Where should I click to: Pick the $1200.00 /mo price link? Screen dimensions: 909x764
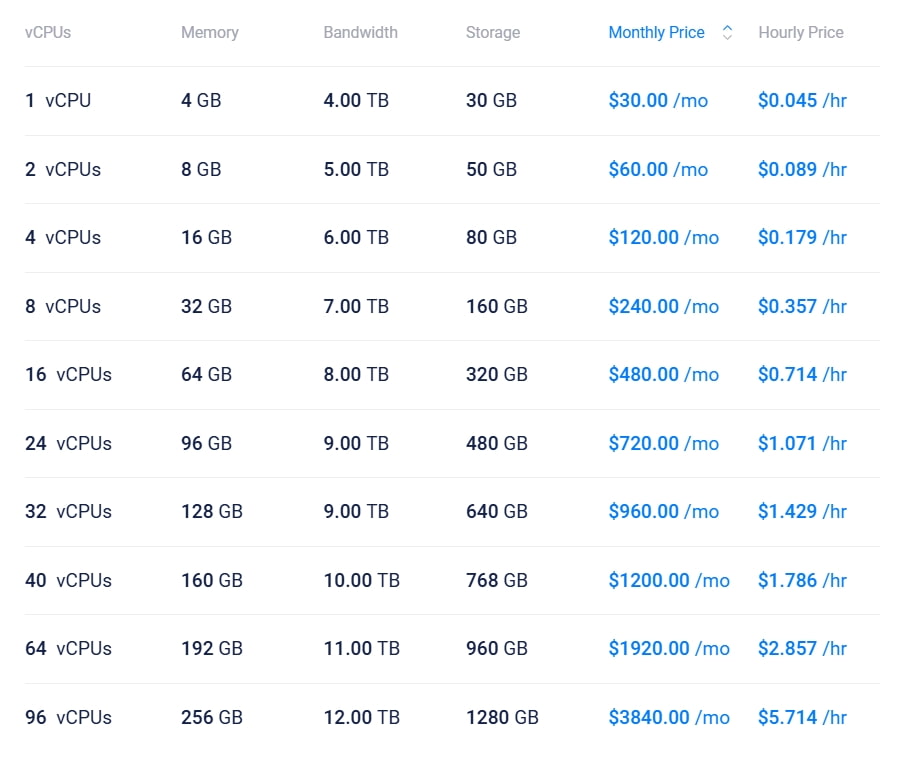click(x=668, y=580)
